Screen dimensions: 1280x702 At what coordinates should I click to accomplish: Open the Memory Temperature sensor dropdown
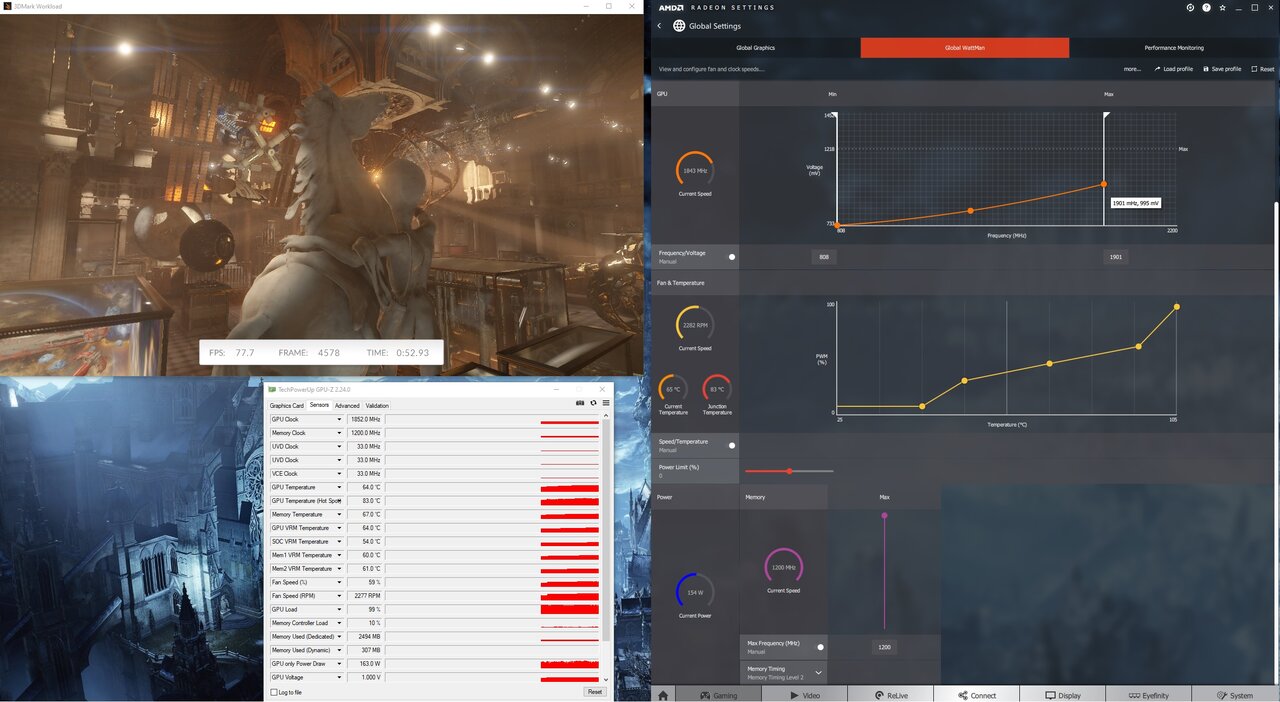click(x=339, y=514)
